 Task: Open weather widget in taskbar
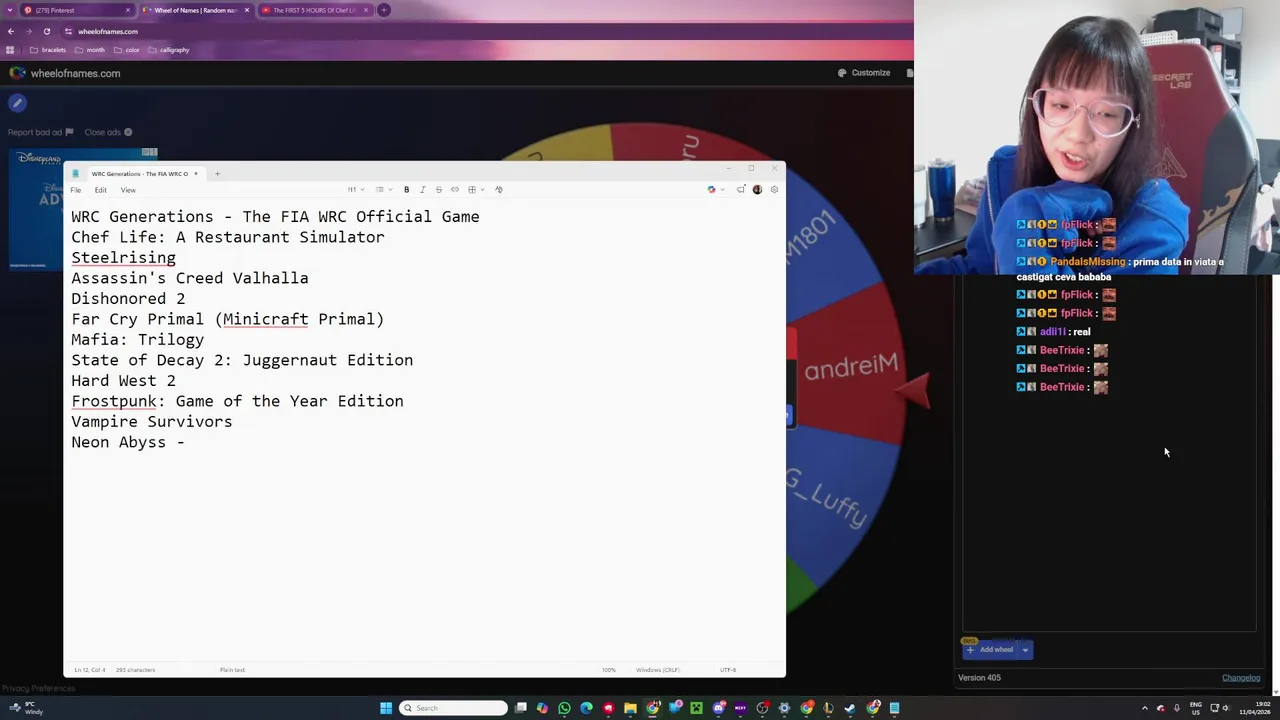[x=24, y=708]
